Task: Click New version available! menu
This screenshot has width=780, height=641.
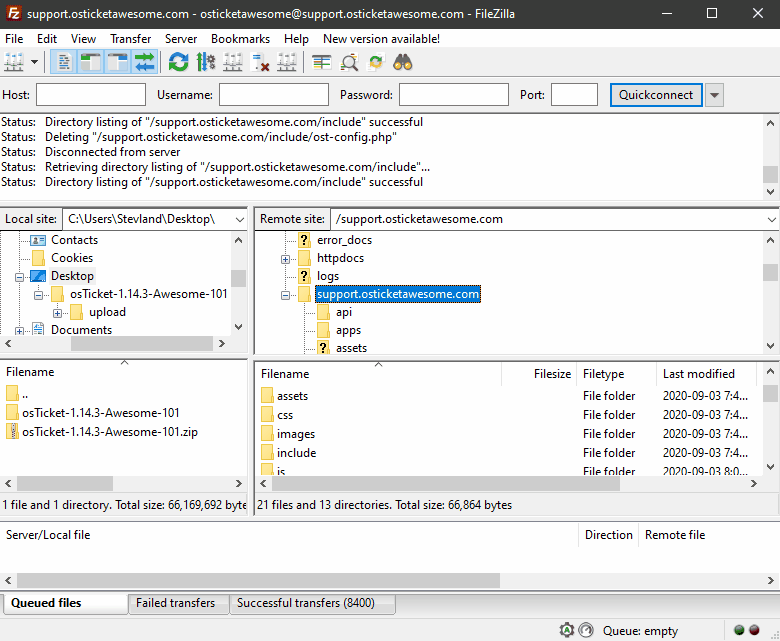Action: point(382,39)
